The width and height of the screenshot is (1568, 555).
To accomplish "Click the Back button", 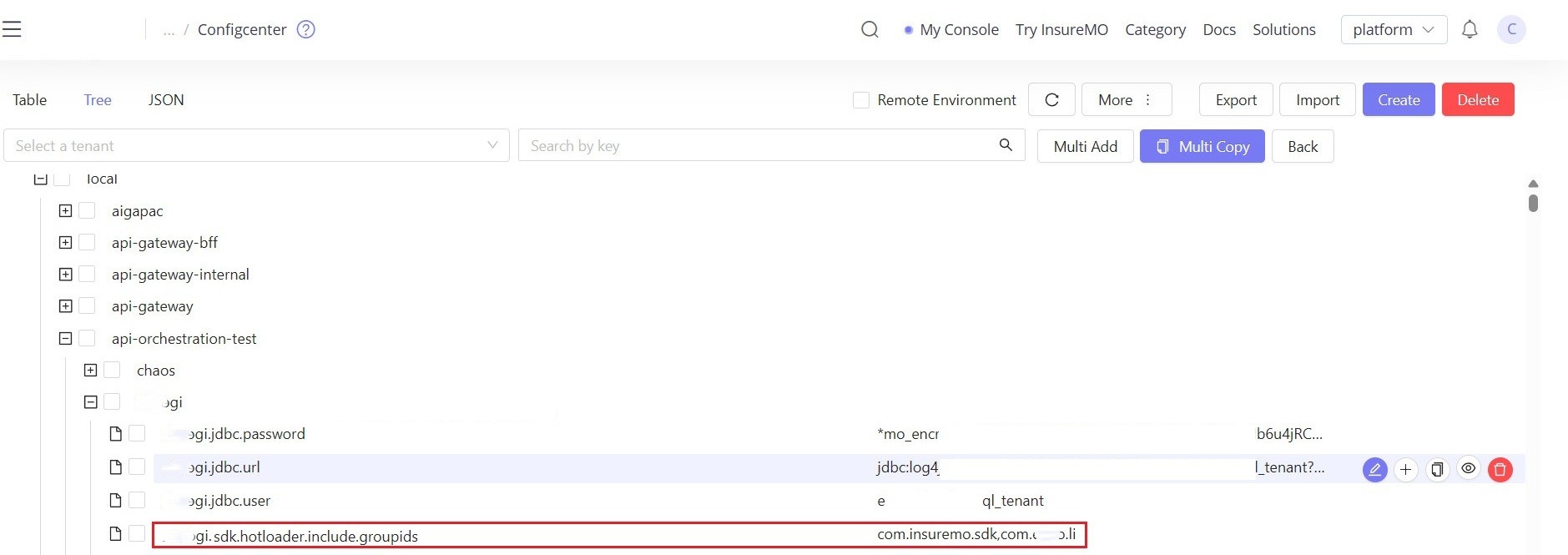I will [1303, 146].
